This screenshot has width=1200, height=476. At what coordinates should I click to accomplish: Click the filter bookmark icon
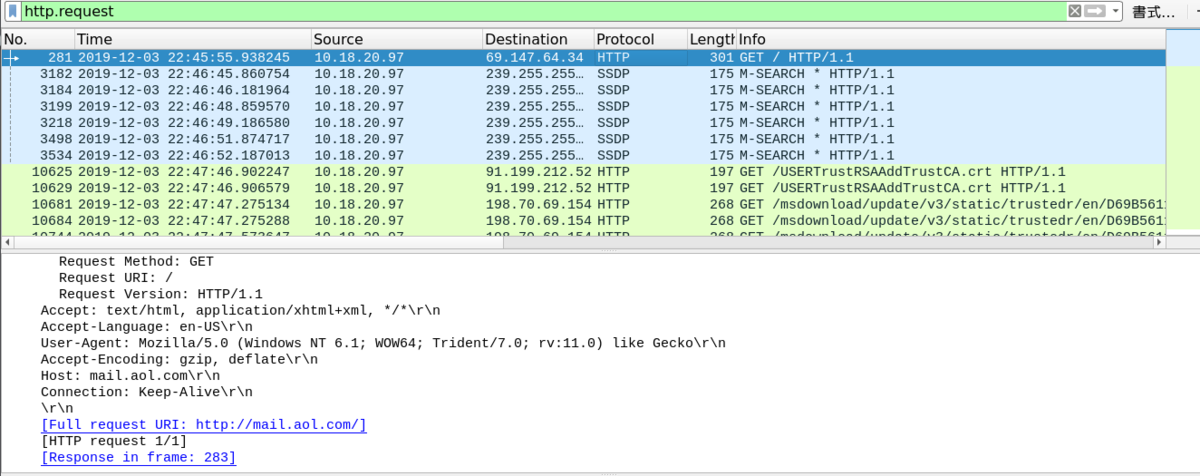11,12
